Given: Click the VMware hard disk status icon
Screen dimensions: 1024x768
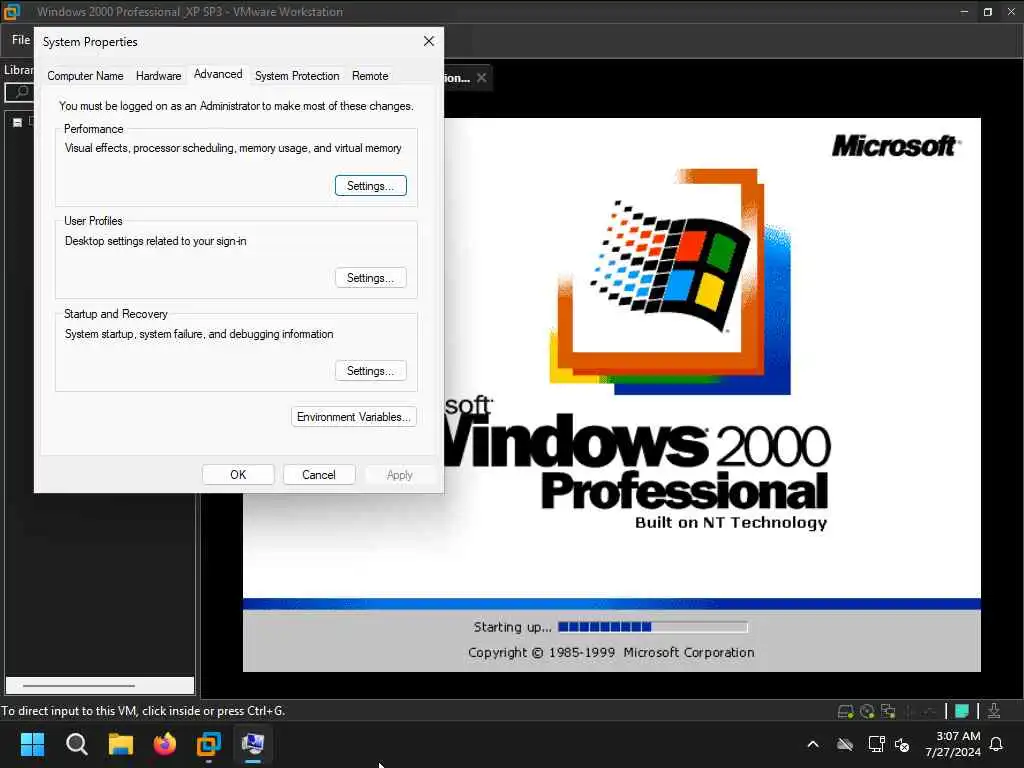Looking at the screenshot, I should point(845,711).
